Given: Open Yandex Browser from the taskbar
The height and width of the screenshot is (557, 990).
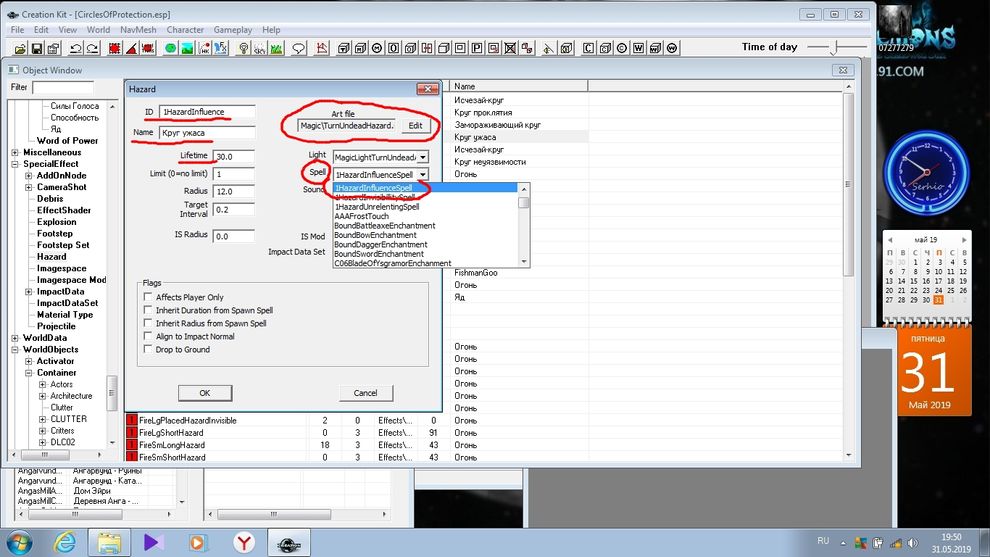Looking at the screenshot, I should pos(243,541).
